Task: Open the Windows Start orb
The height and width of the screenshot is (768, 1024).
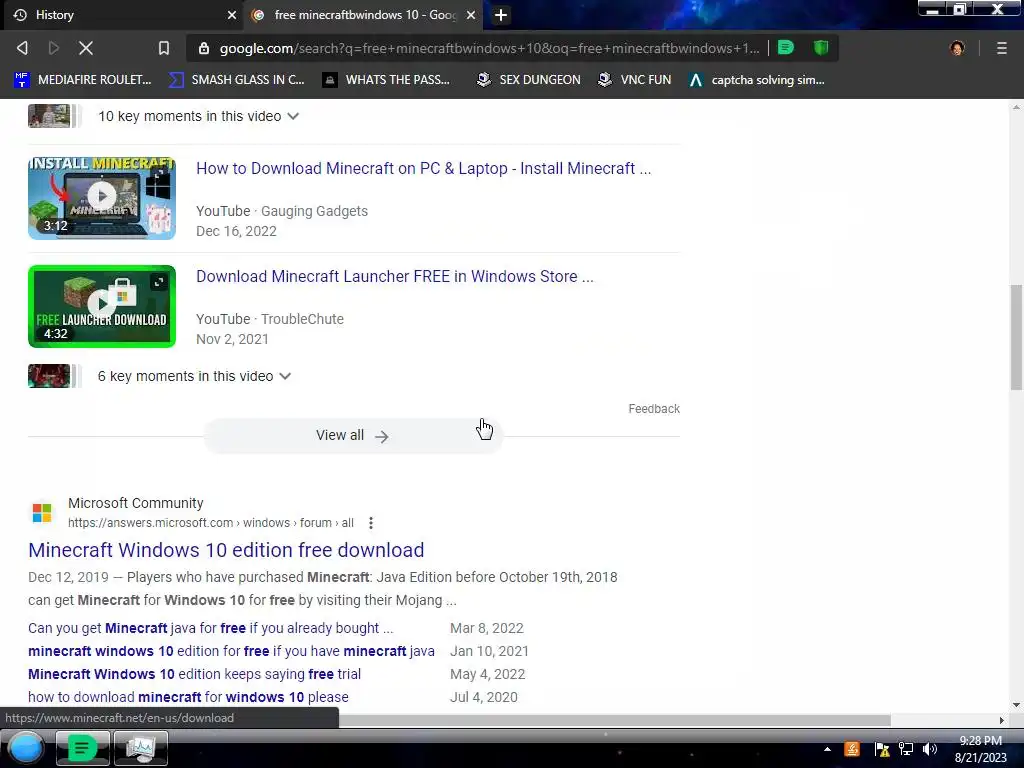Action: click(26, 748)
